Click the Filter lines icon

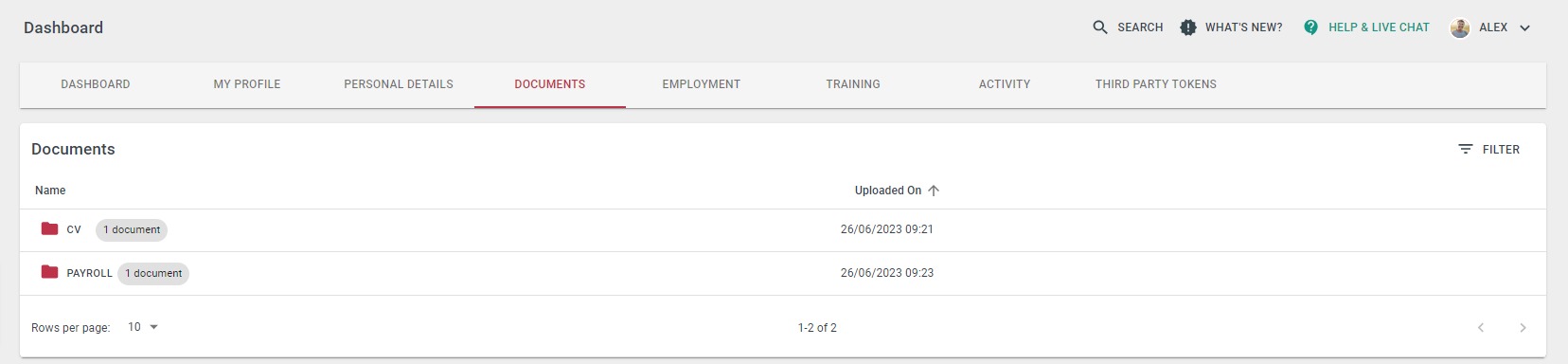[1466, 150]
